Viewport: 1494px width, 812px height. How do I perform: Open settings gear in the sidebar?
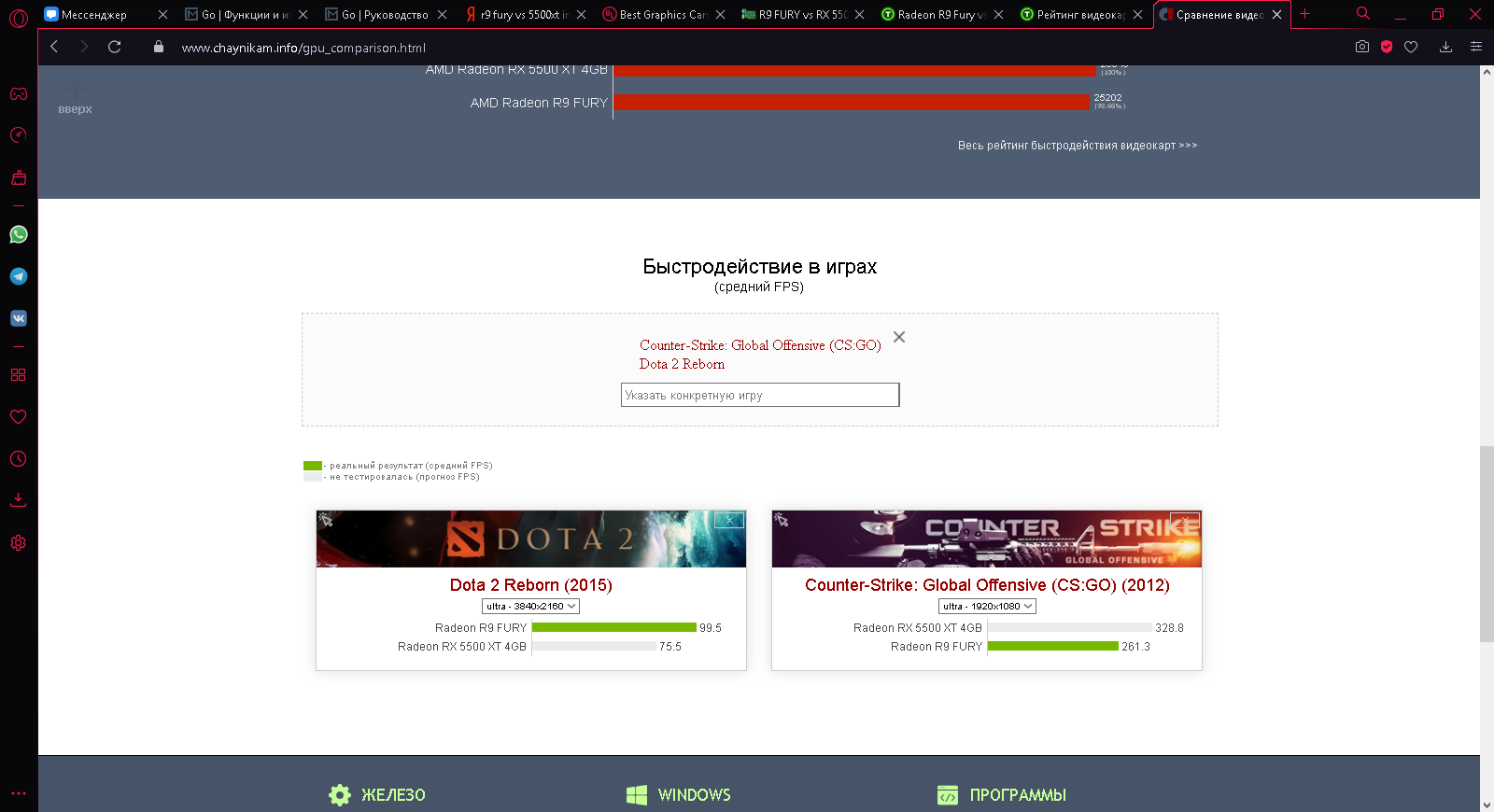(19, 542)
